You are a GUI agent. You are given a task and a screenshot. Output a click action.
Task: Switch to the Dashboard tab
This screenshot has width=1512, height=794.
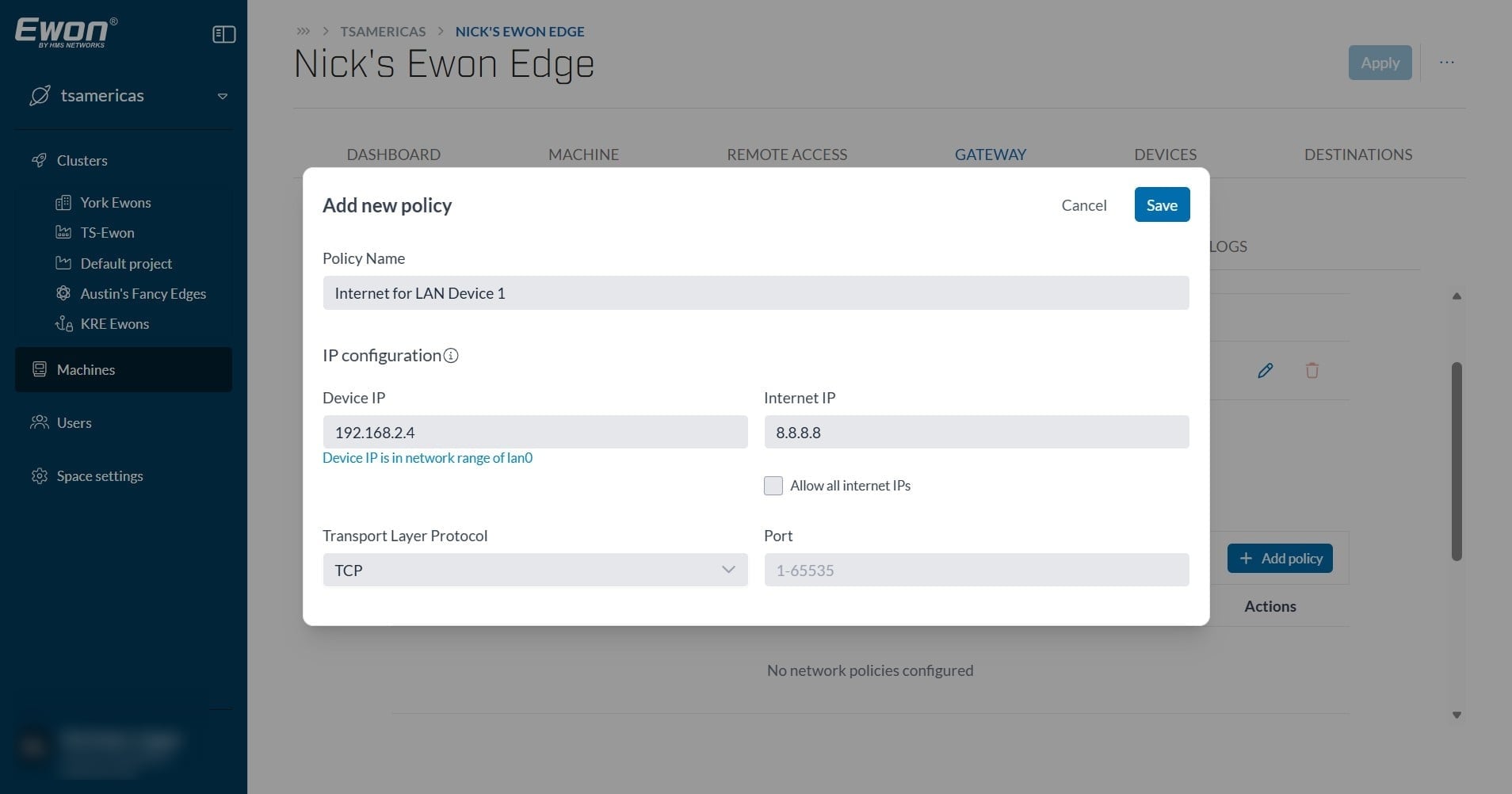[394, 155]
